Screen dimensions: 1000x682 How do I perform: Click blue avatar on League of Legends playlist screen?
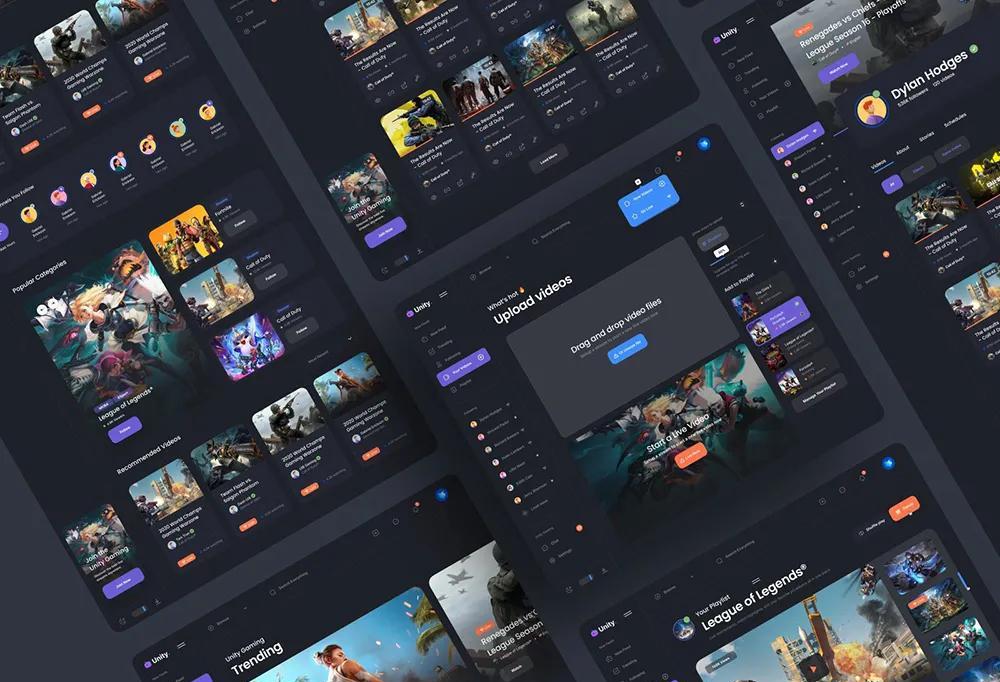888,464
